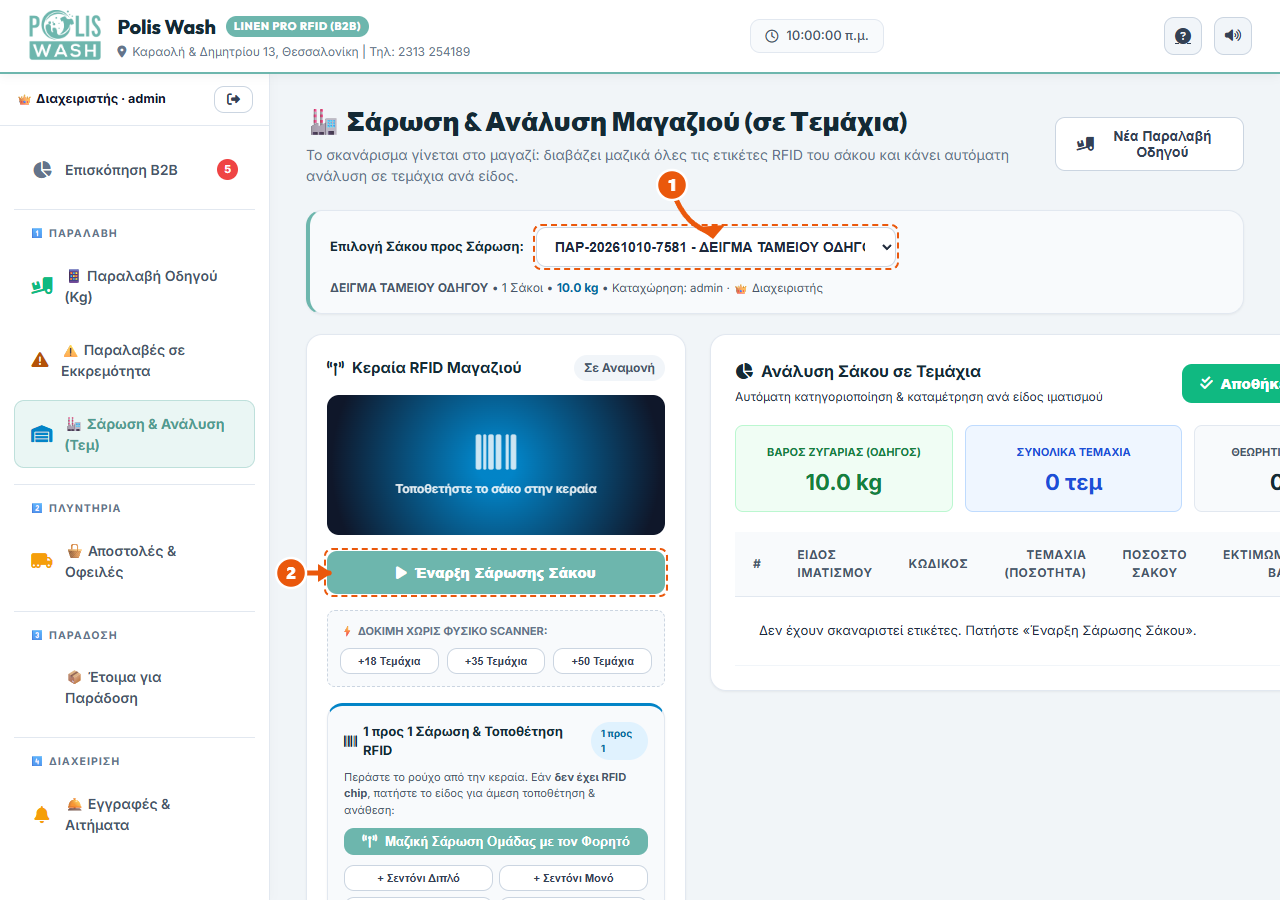Click the antenna icon beside Κεραία RFID Μαγαζιού
Viewport: 1280px width, 900px height.
click(336, 368)
